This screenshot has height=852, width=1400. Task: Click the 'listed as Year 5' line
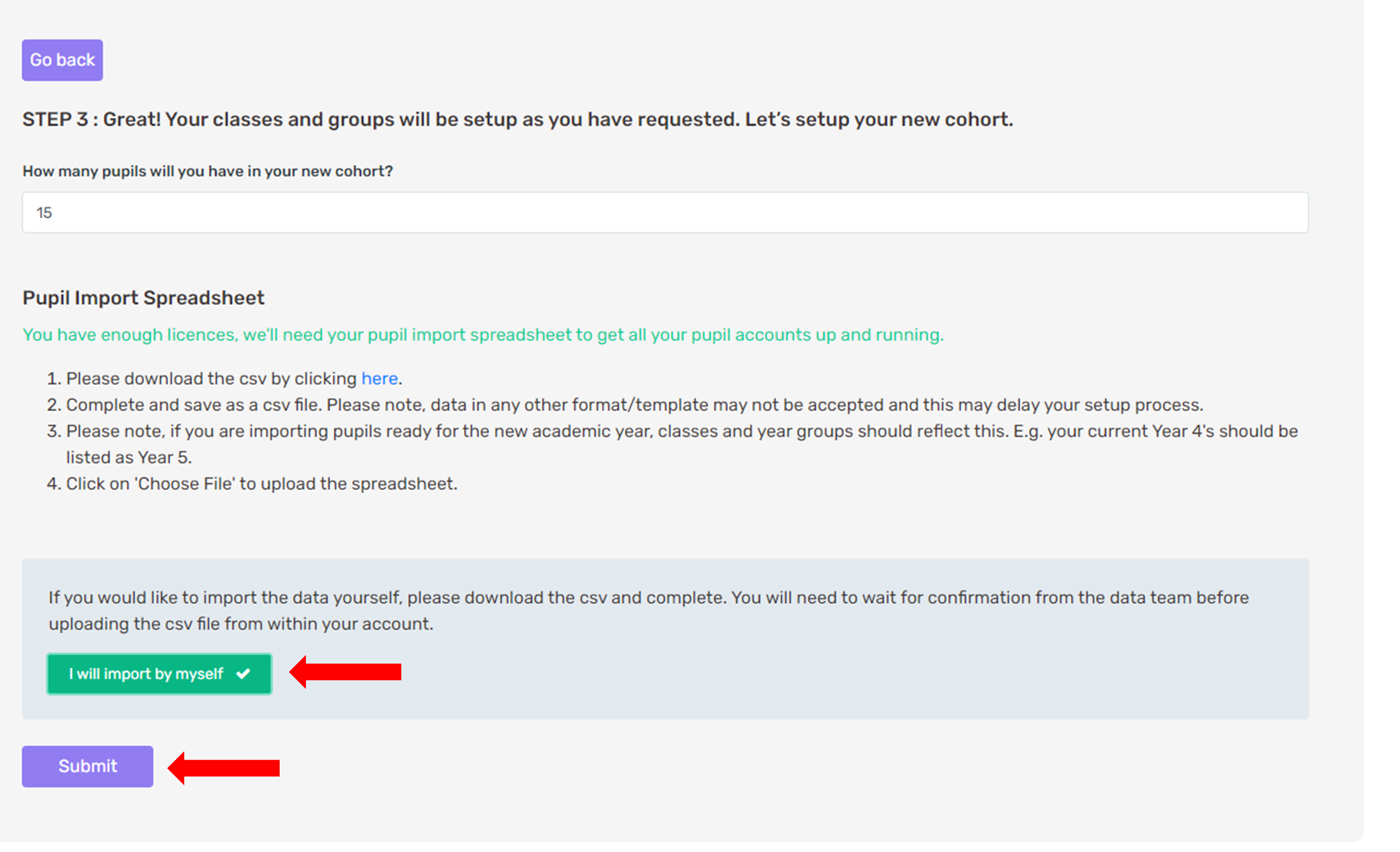coord(129,458)
